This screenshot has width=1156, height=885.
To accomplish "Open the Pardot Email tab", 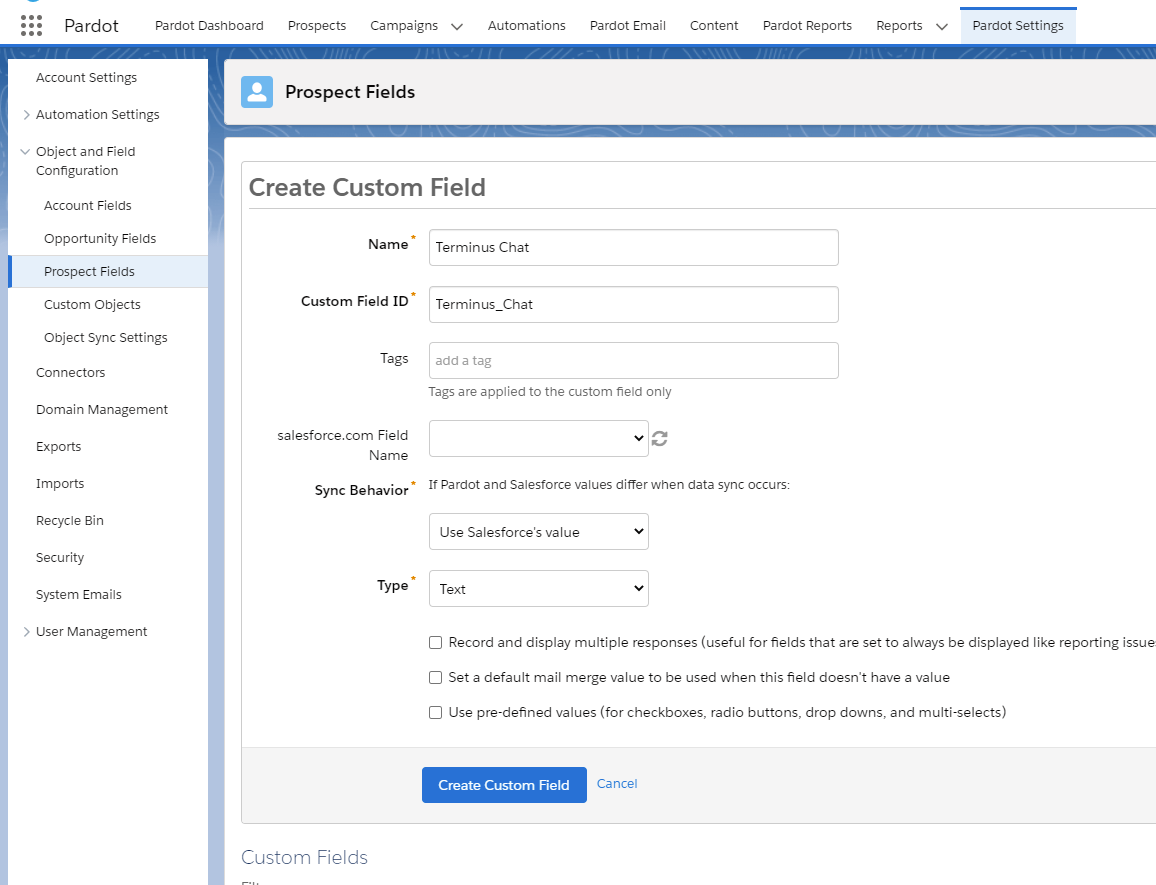I will 627,26.
